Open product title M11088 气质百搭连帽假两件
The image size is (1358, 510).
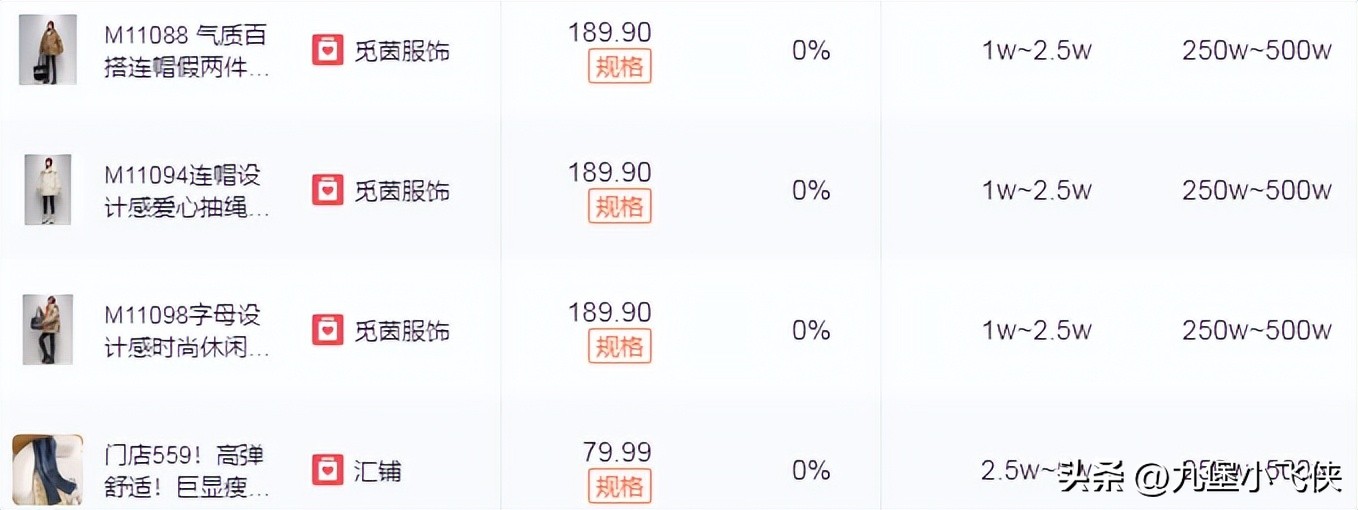(x=187, y=52)
